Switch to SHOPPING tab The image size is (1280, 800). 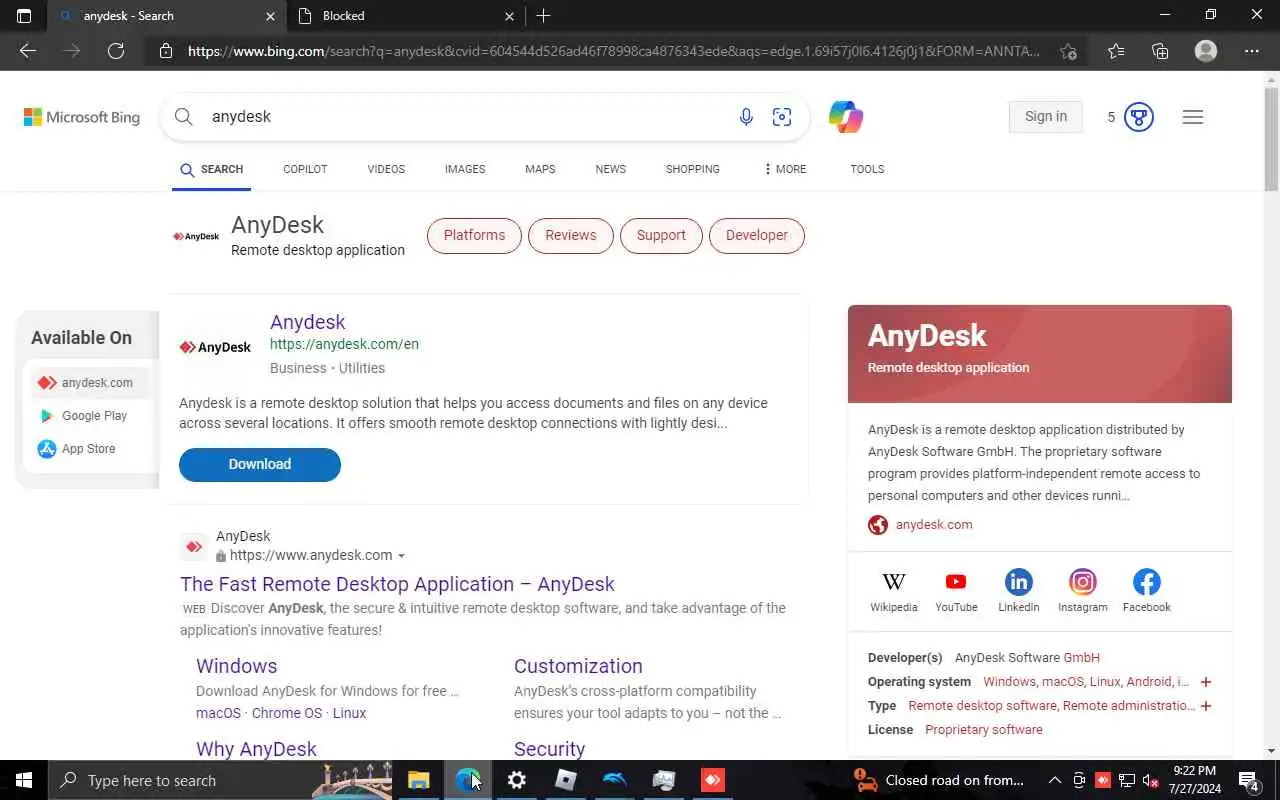pyautogui.click(x=693, y=169)
